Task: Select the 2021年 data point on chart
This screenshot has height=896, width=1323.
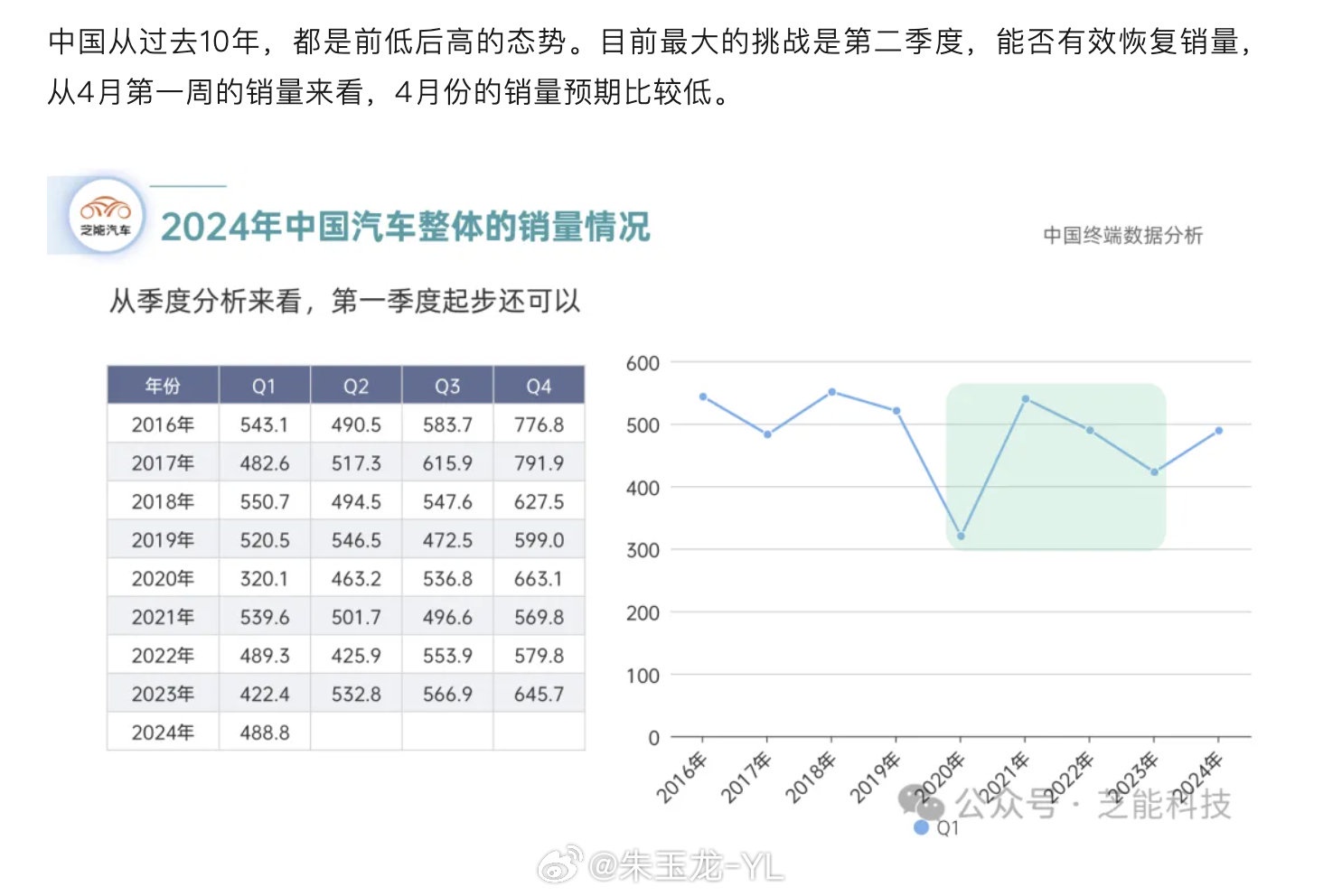Action: tap(1025, 398)
